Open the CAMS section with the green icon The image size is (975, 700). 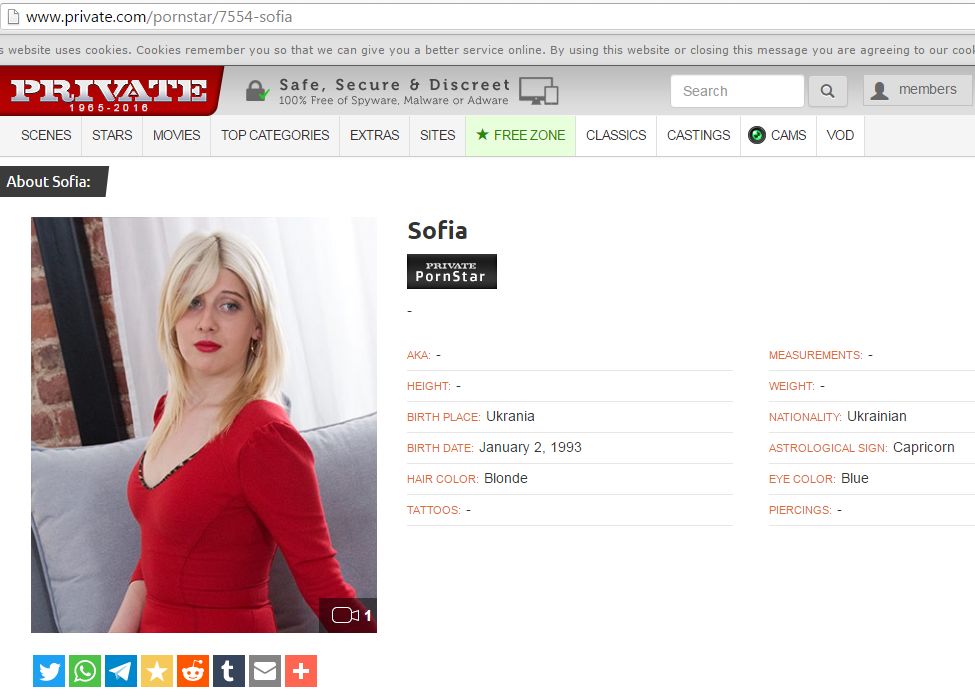point(778,135)
